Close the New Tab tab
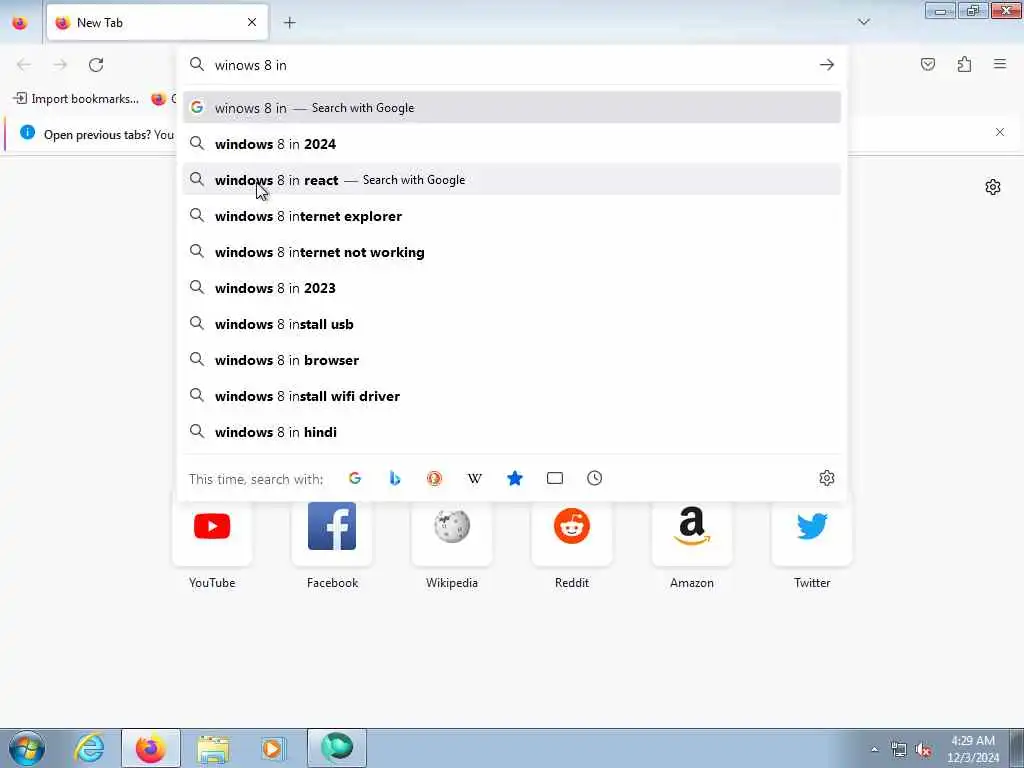Screen dimensions: 1024x768 click(252, 22)
